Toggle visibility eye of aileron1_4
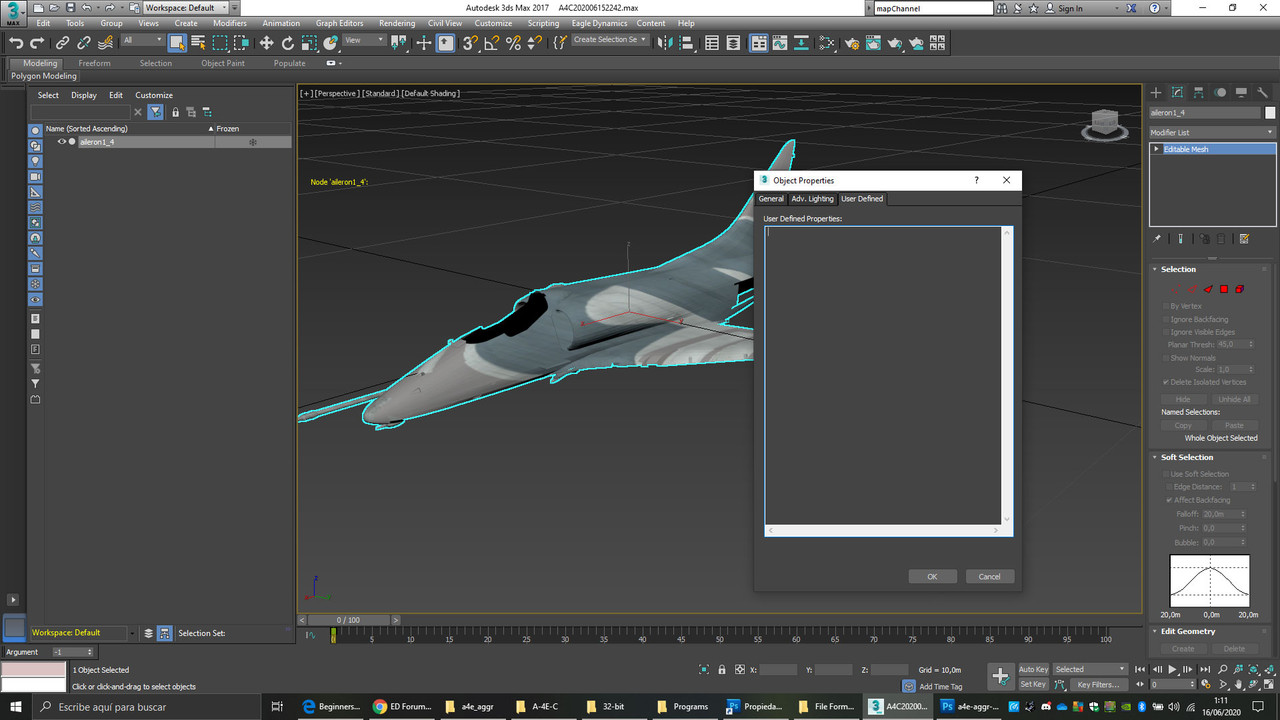This screenshot has width=1280, height=720. click(x=61, y=142)
